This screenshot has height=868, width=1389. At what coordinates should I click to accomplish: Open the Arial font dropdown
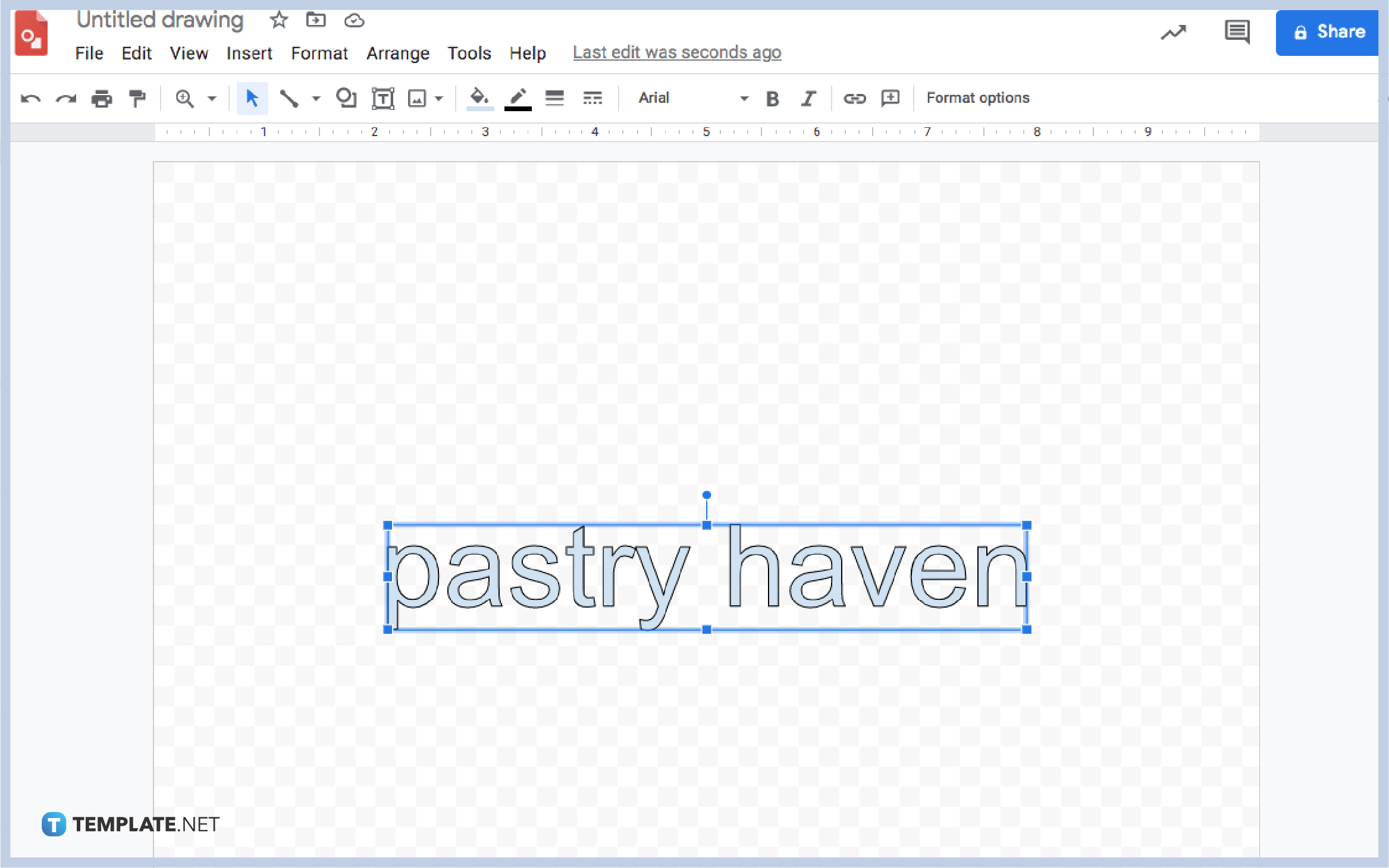tap(690, 98)
